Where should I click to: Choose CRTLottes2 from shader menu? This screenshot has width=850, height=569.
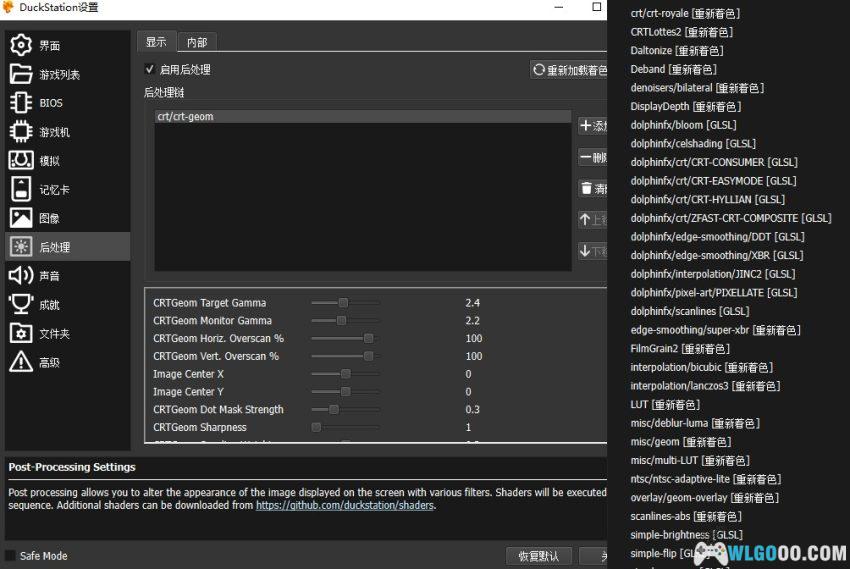coord(681,32)
